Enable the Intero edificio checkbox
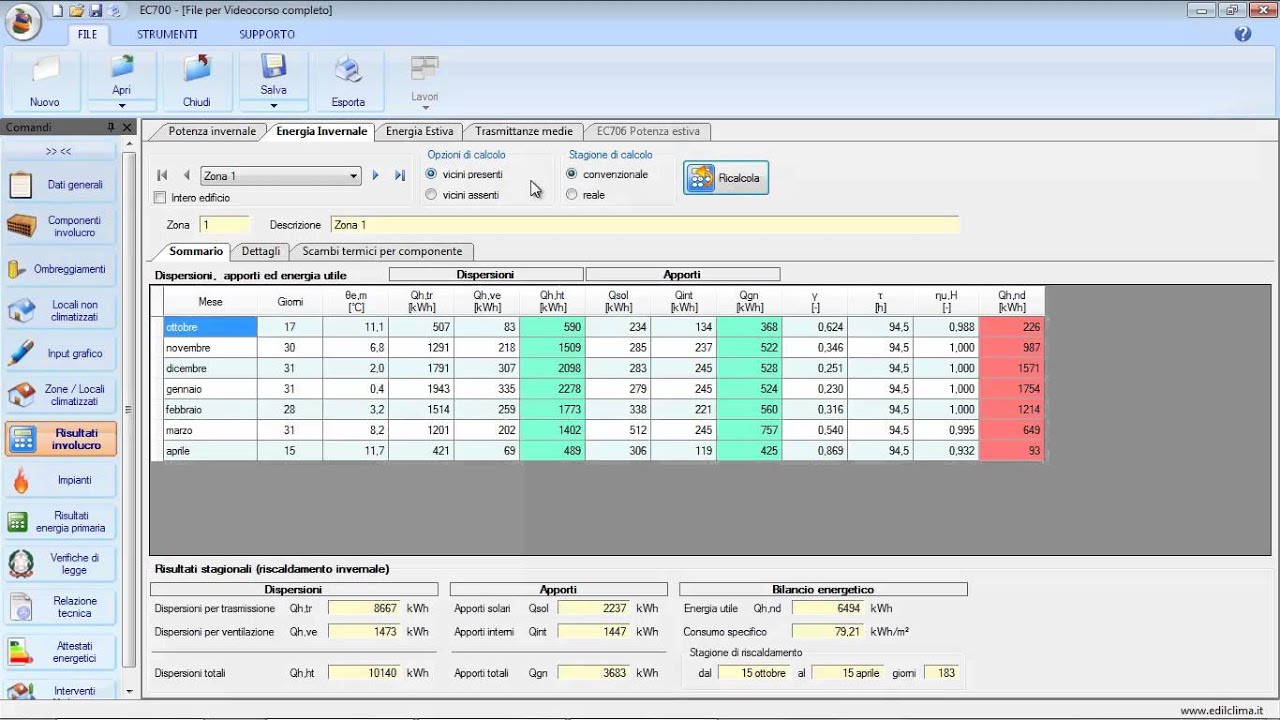 160,198
